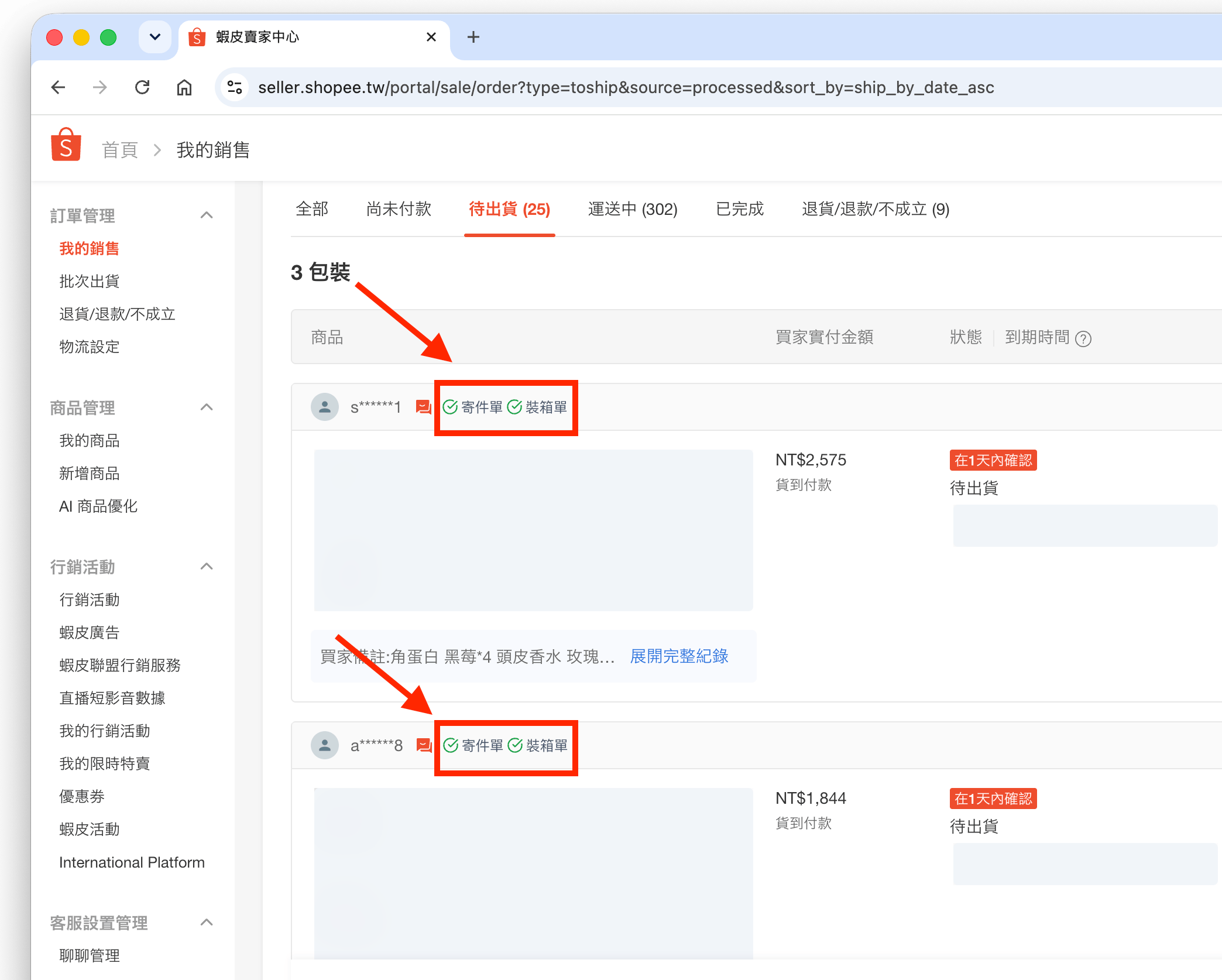The image size is (1222, 980).
Task: Click 首頁 in the breadcrumb
Action: pos(120,150)
